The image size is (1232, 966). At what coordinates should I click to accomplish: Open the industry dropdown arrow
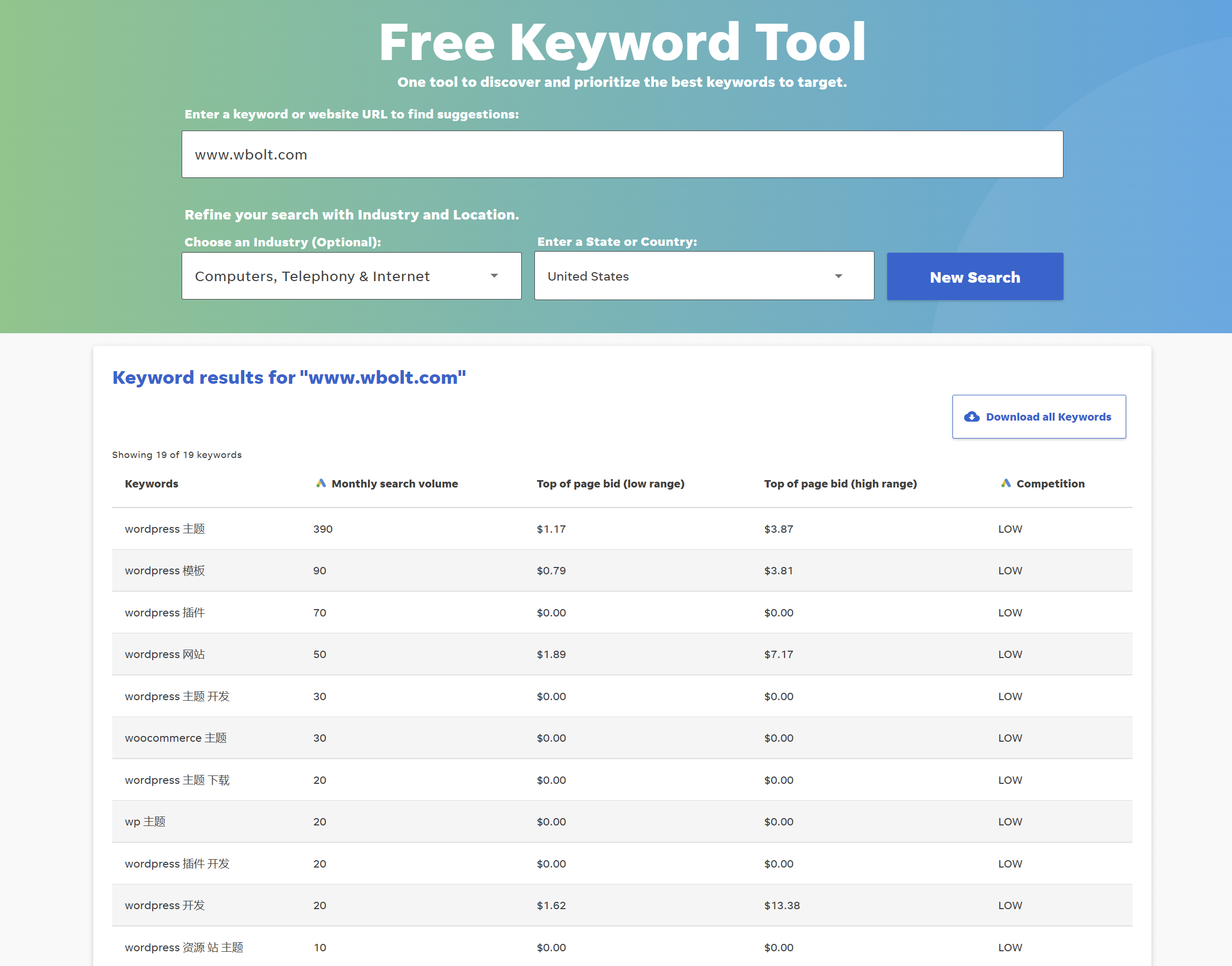click(494, 276)
